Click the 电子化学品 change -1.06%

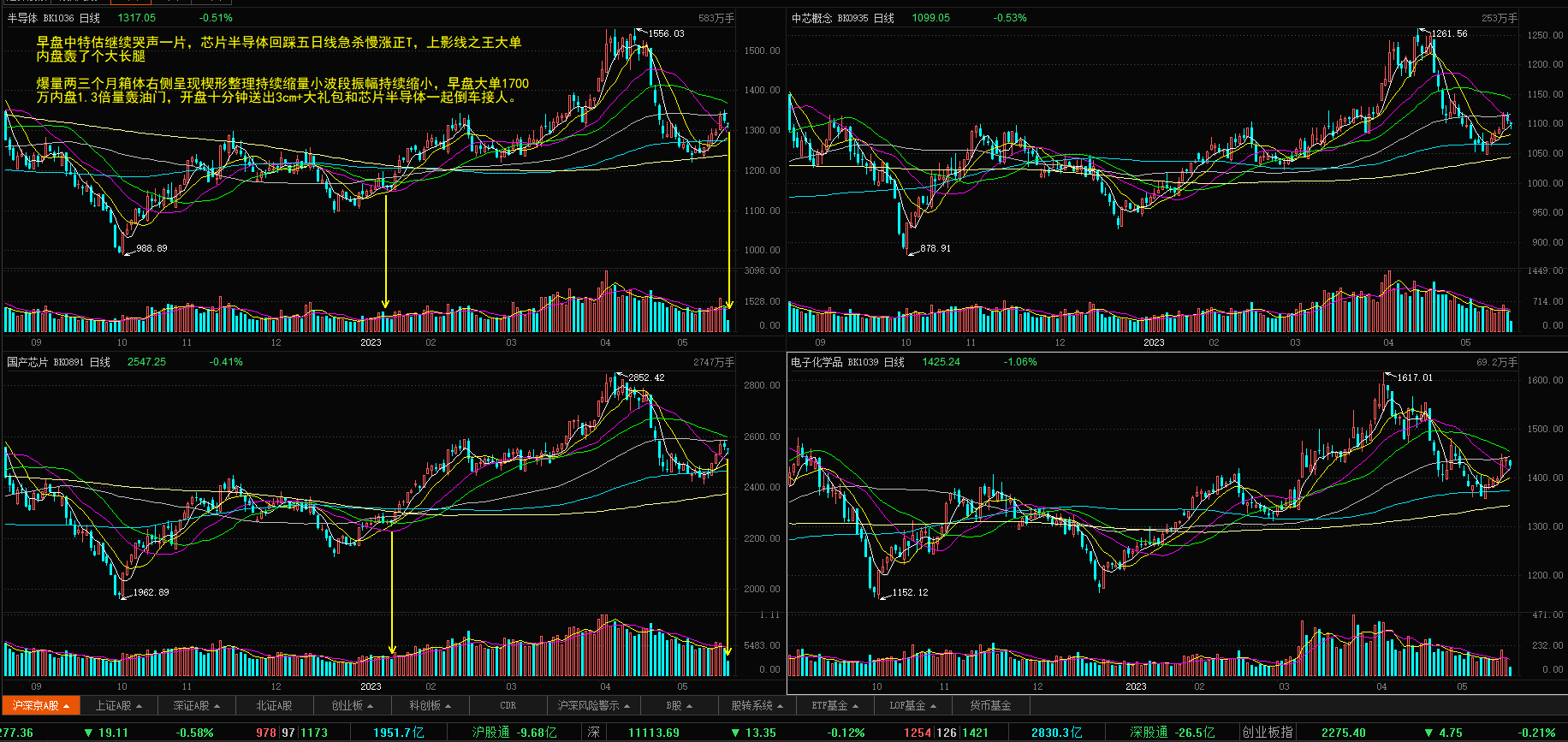(1020, 362)
